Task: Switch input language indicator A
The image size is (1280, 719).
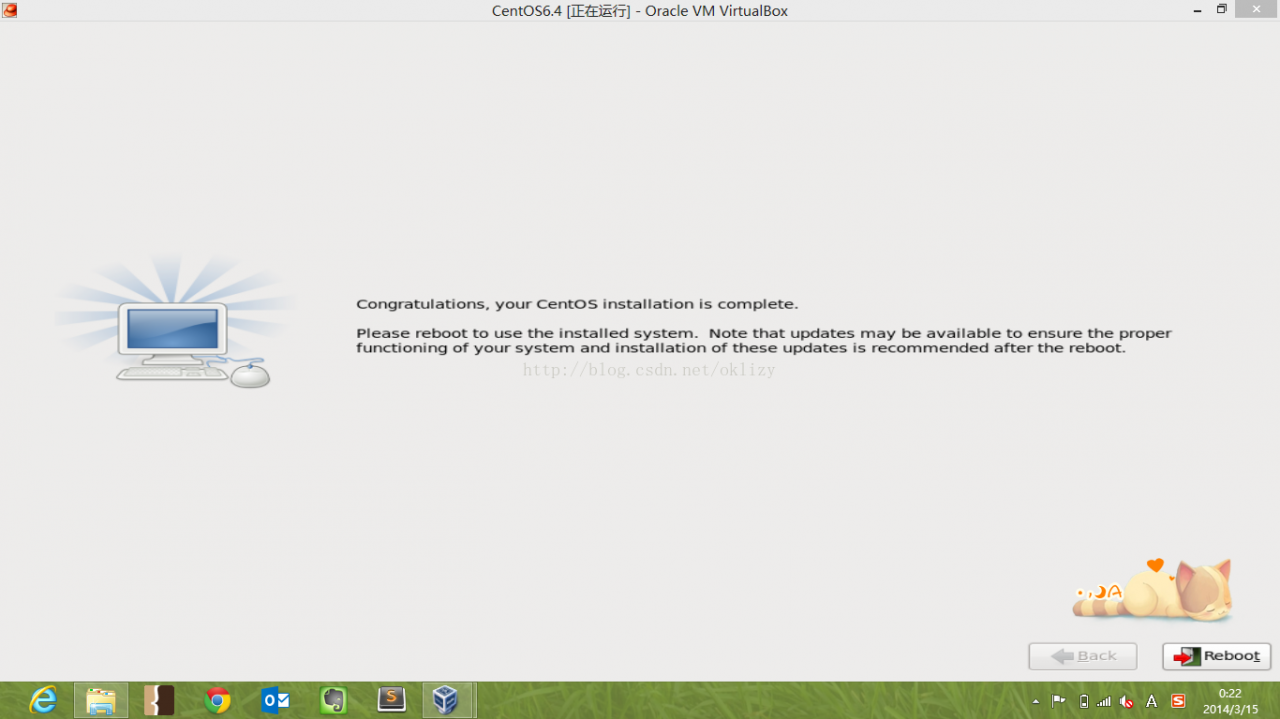Action: point(1152,702)
